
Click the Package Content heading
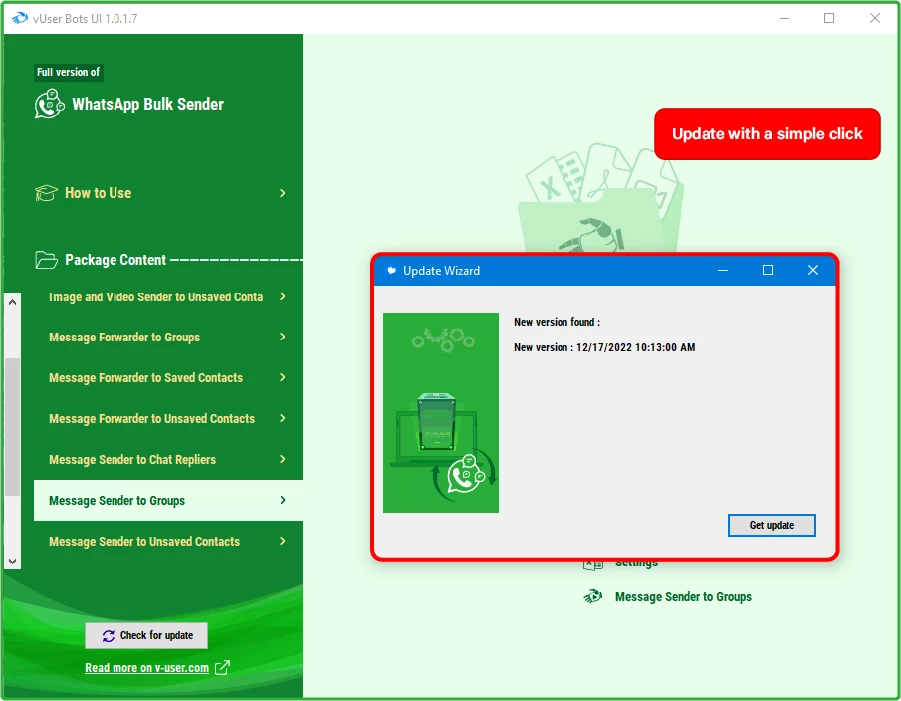click(115, 260)
